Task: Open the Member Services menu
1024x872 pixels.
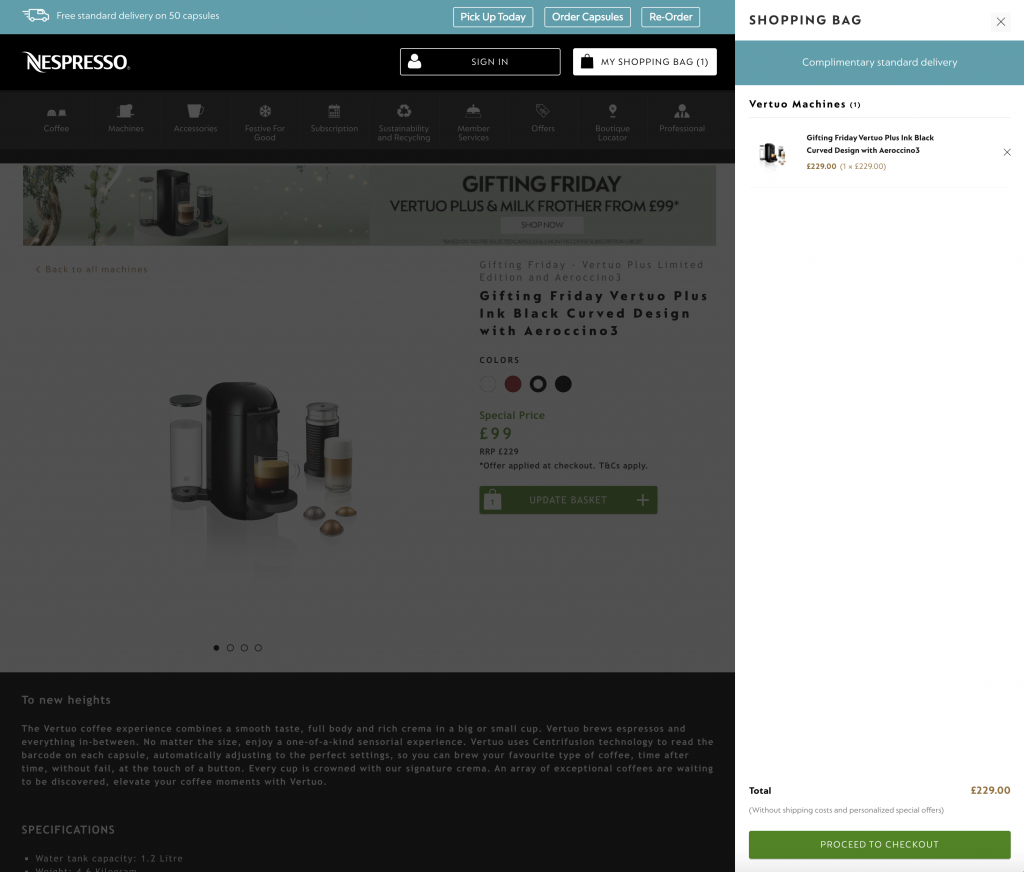Action: [x=473, y=118]
